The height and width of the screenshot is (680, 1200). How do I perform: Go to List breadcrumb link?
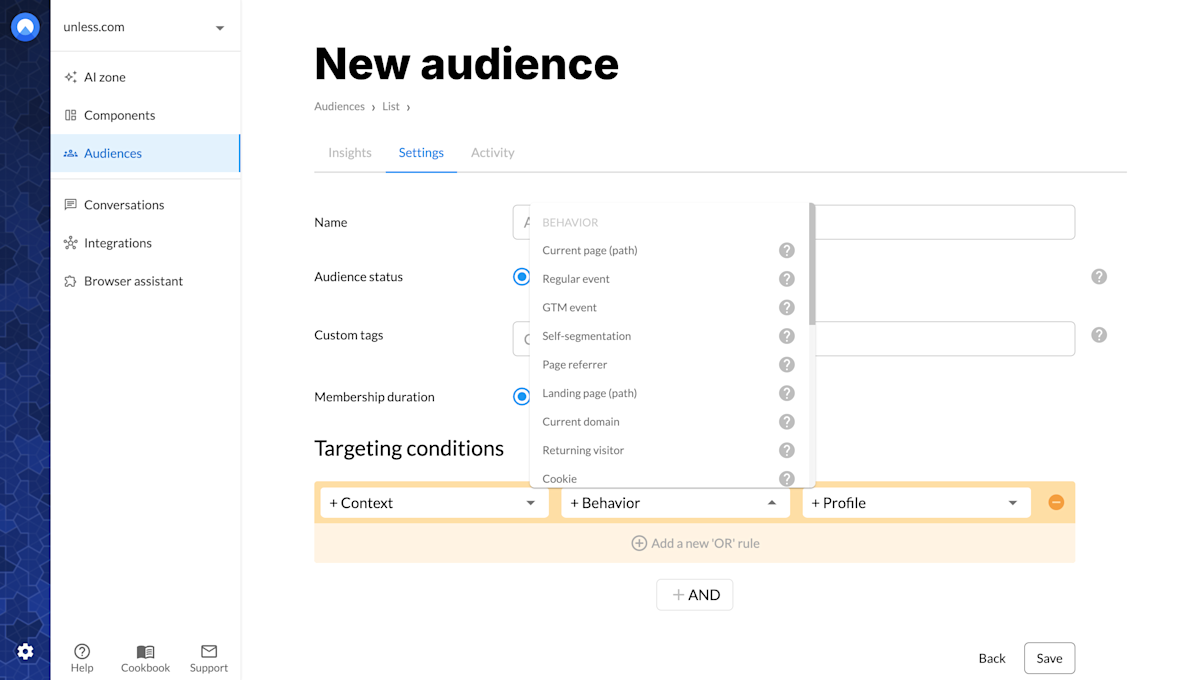tap(391, 106)
